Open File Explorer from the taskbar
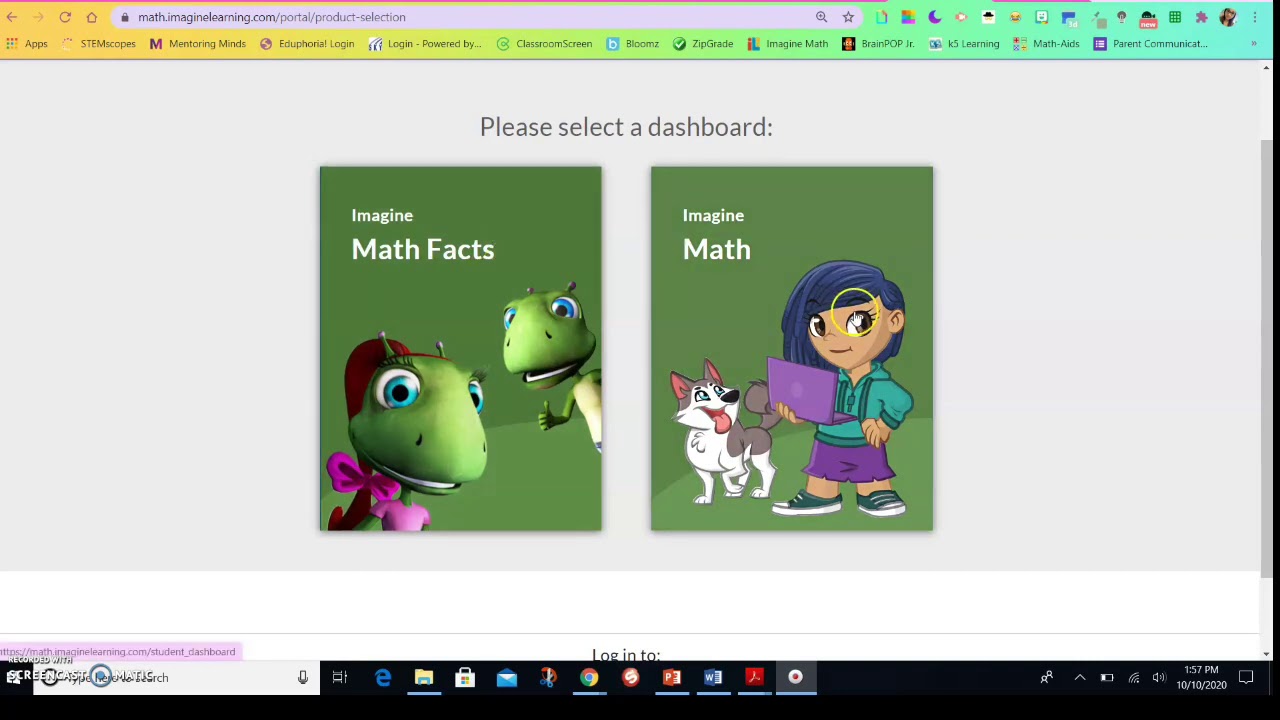Screen dimensions: 1280x720 tap(424, 678)
